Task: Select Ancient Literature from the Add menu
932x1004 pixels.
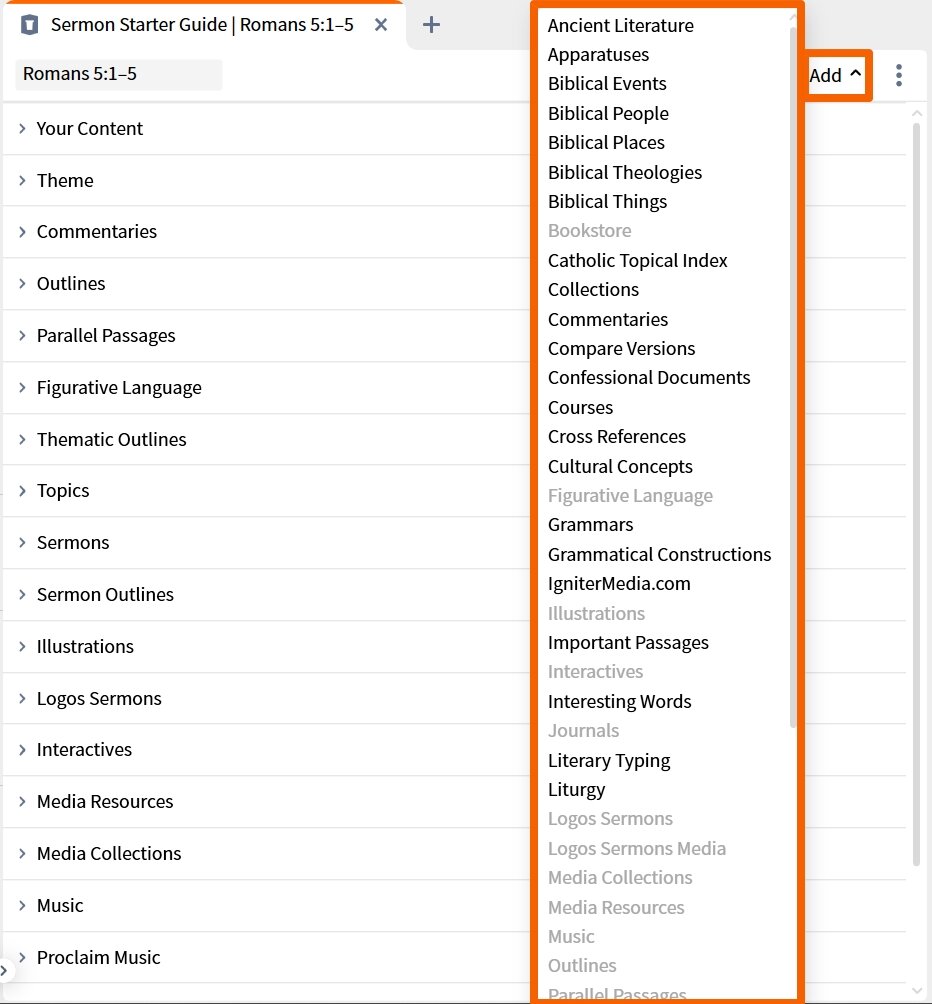Action: (620, 25)
